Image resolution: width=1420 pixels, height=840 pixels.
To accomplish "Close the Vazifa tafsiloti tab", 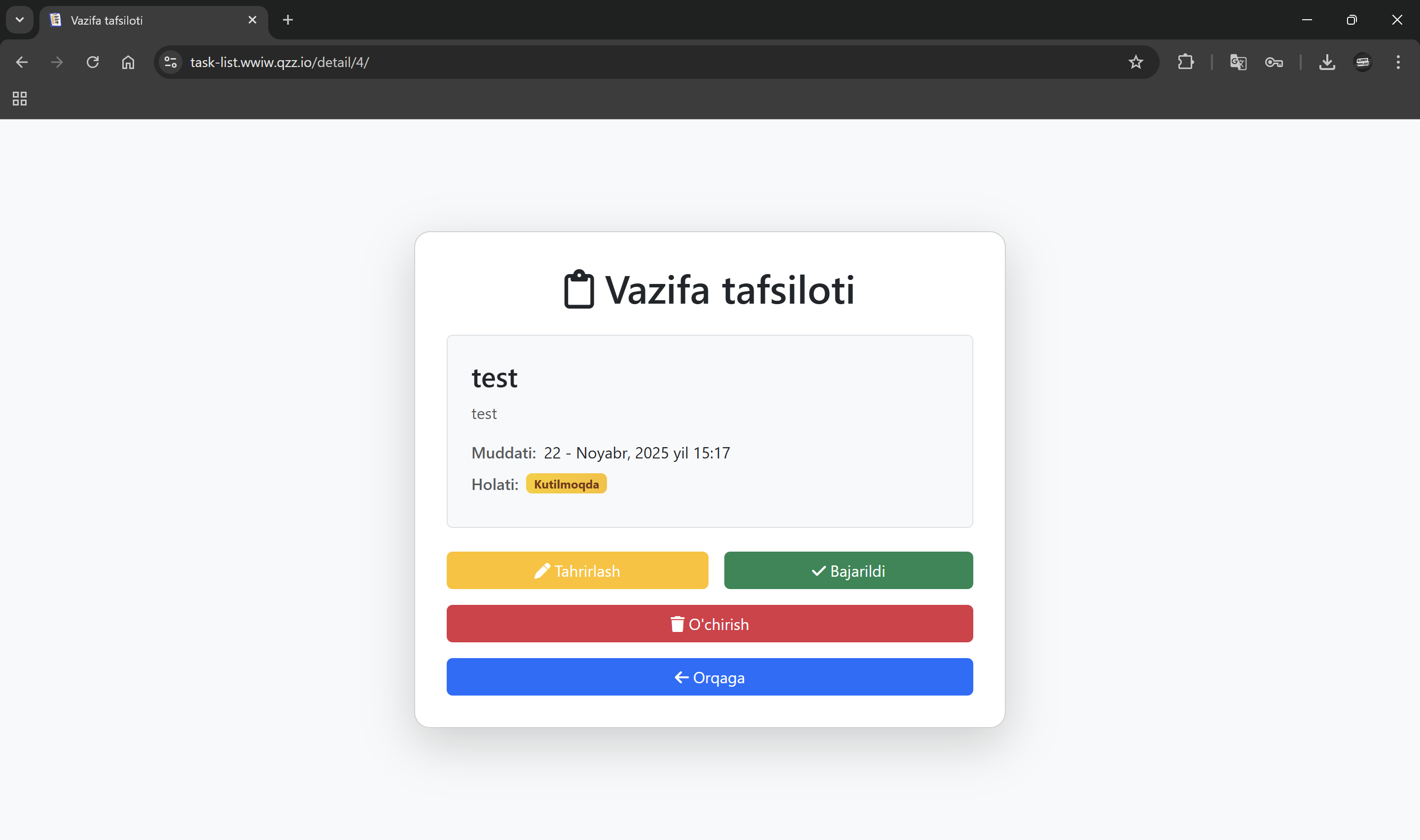I will 252,20.
